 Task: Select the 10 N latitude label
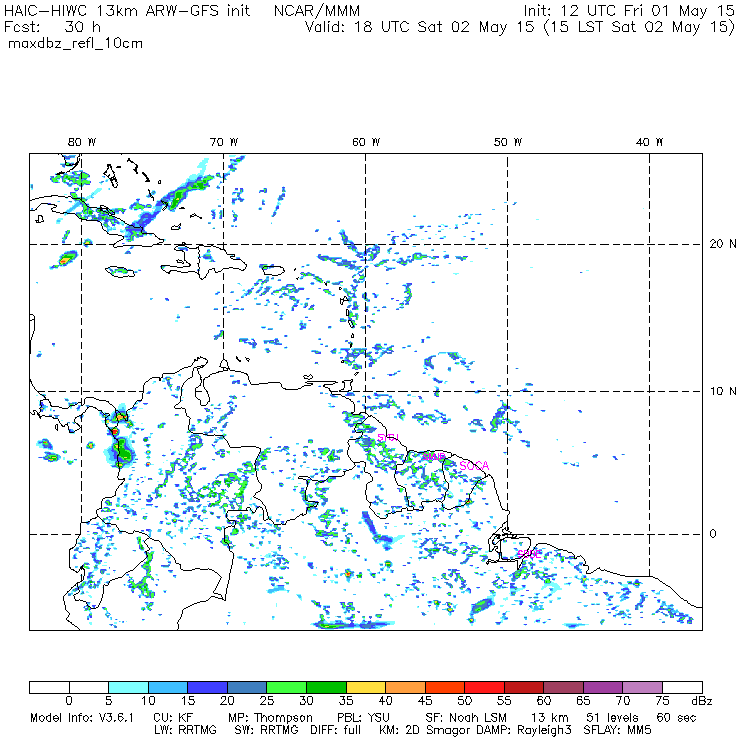point(723,391)
